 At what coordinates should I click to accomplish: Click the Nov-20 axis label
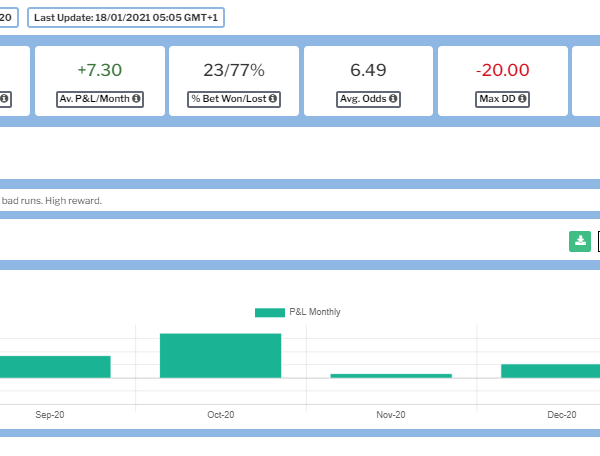coord(391,415)
